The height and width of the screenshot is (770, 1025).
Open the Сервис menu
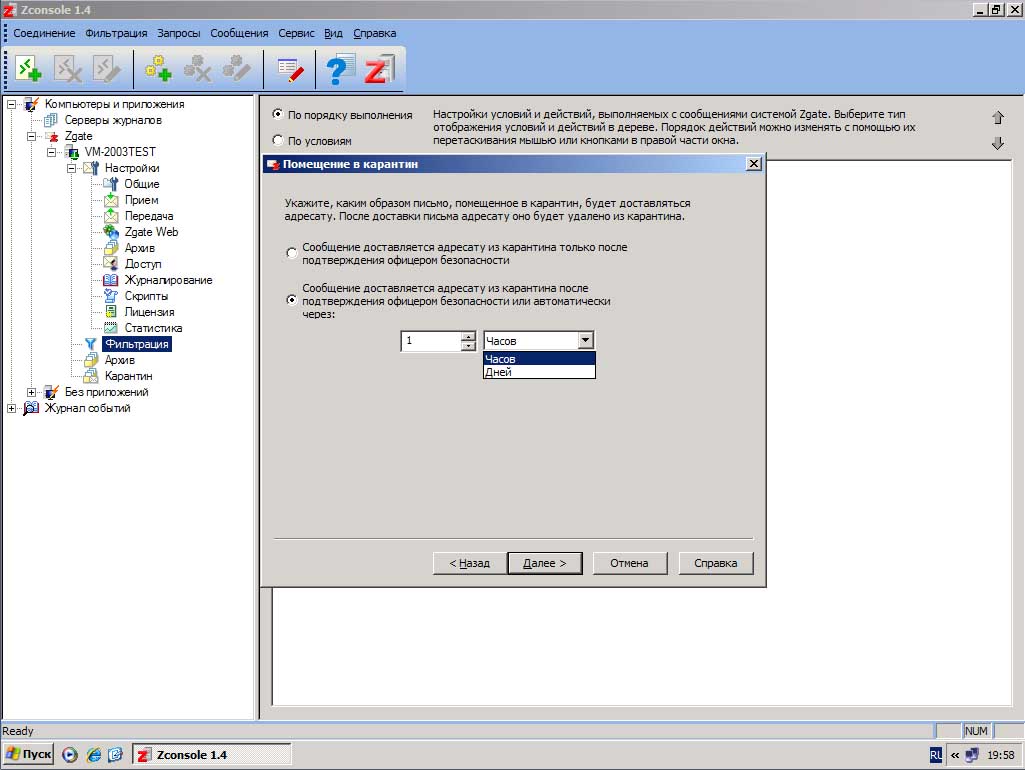pos(296,33)
